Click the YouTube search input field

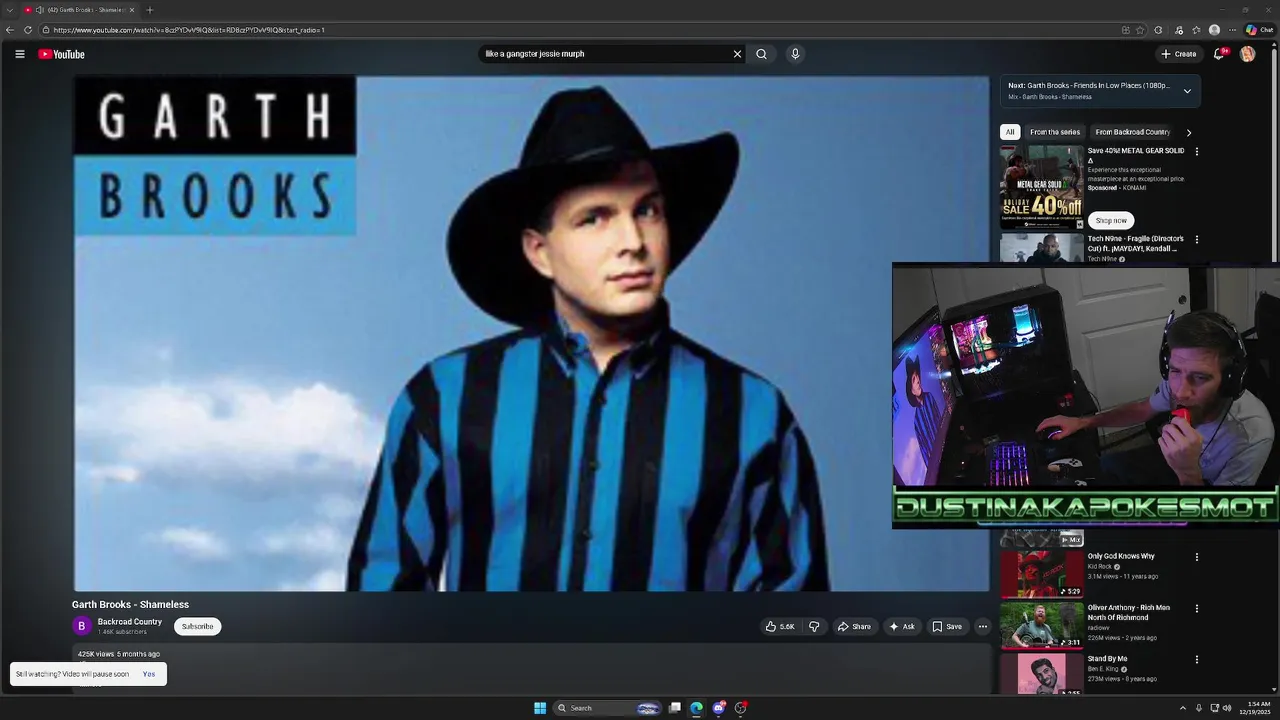605,54
